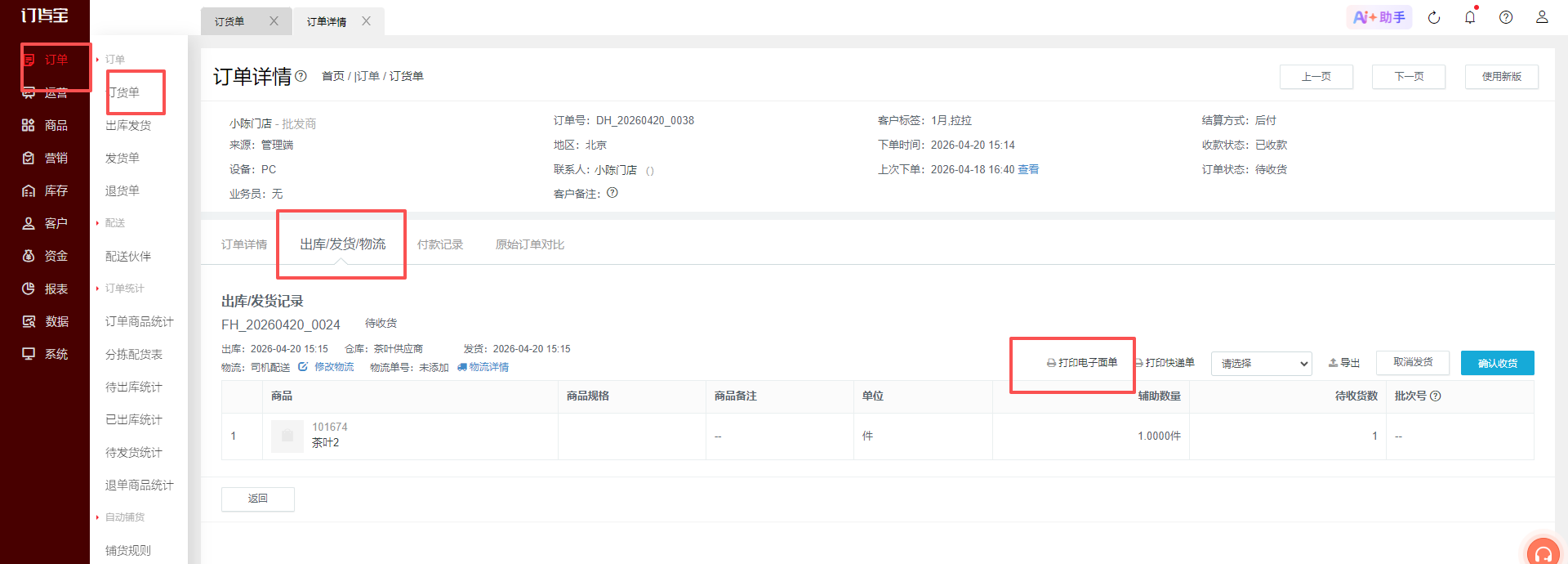Click the help icon beside 订单详情 title
The width and height of the screenshot is (1568, 564).
[301, 76]
